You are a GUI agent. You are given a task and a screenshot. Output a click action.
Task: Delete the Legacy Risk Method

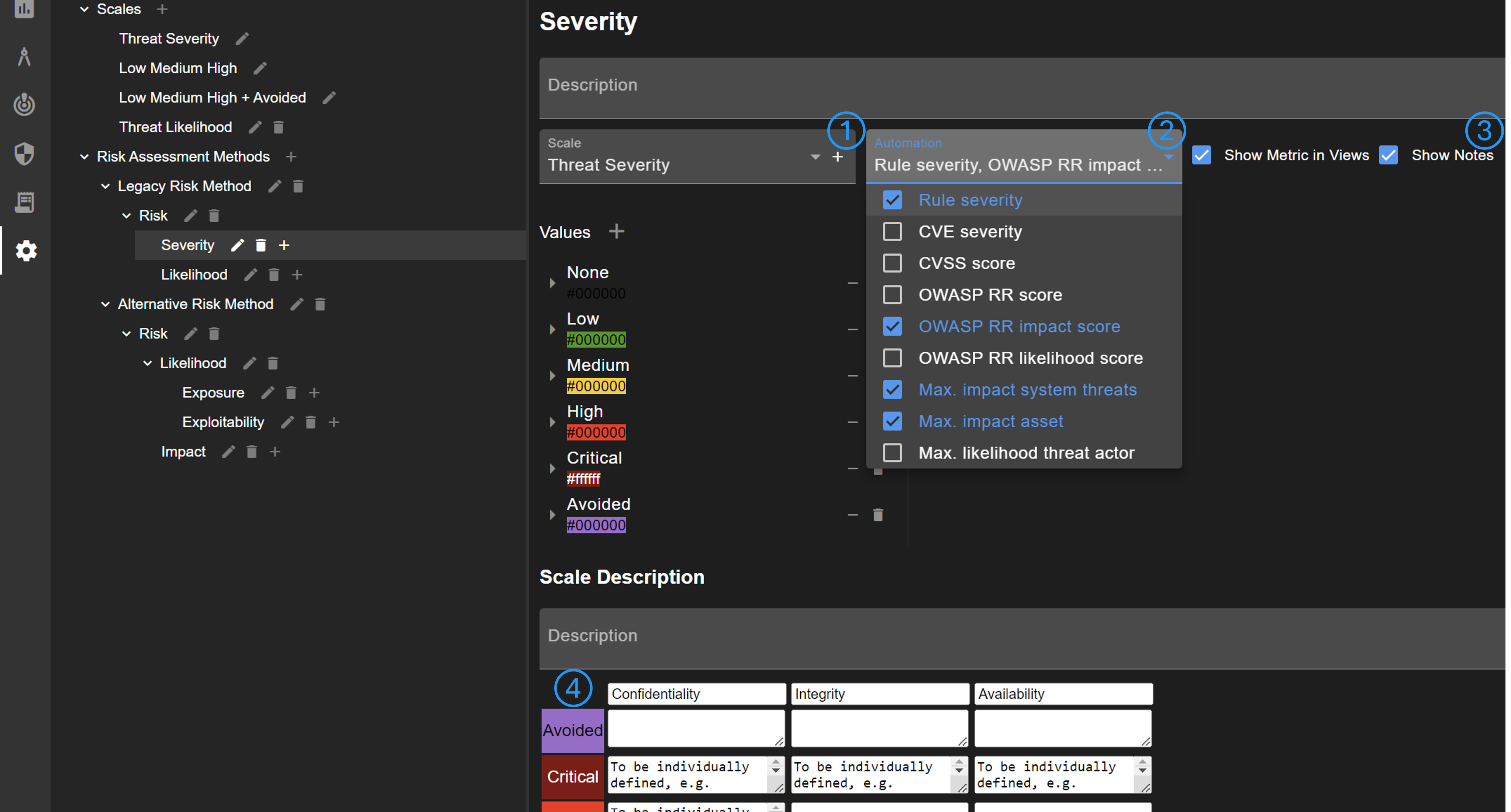click(x=298, y=186)
